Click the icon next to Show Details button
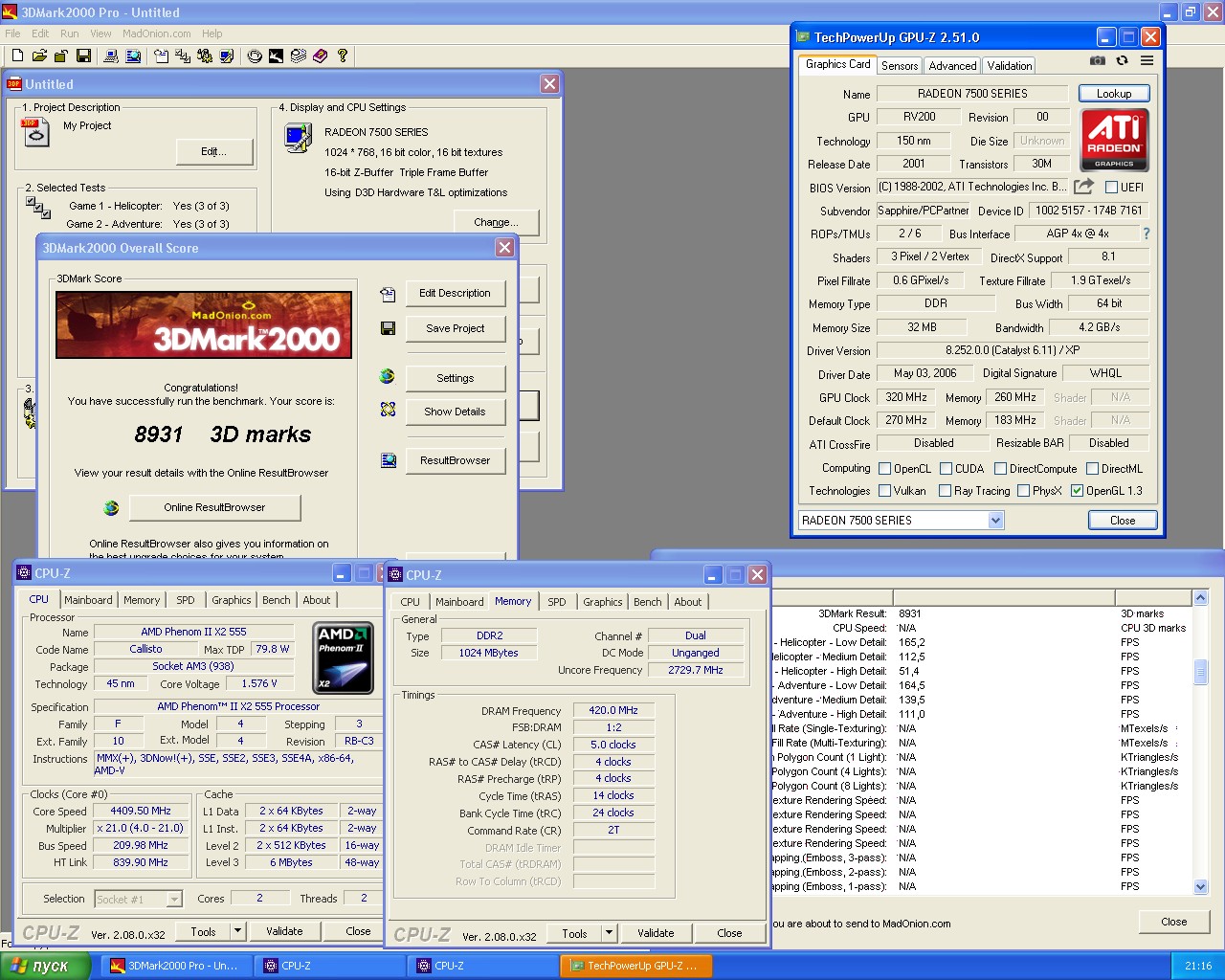Image resolution: width=1225 pixels, height=980 pixels. tap(388, 410)
